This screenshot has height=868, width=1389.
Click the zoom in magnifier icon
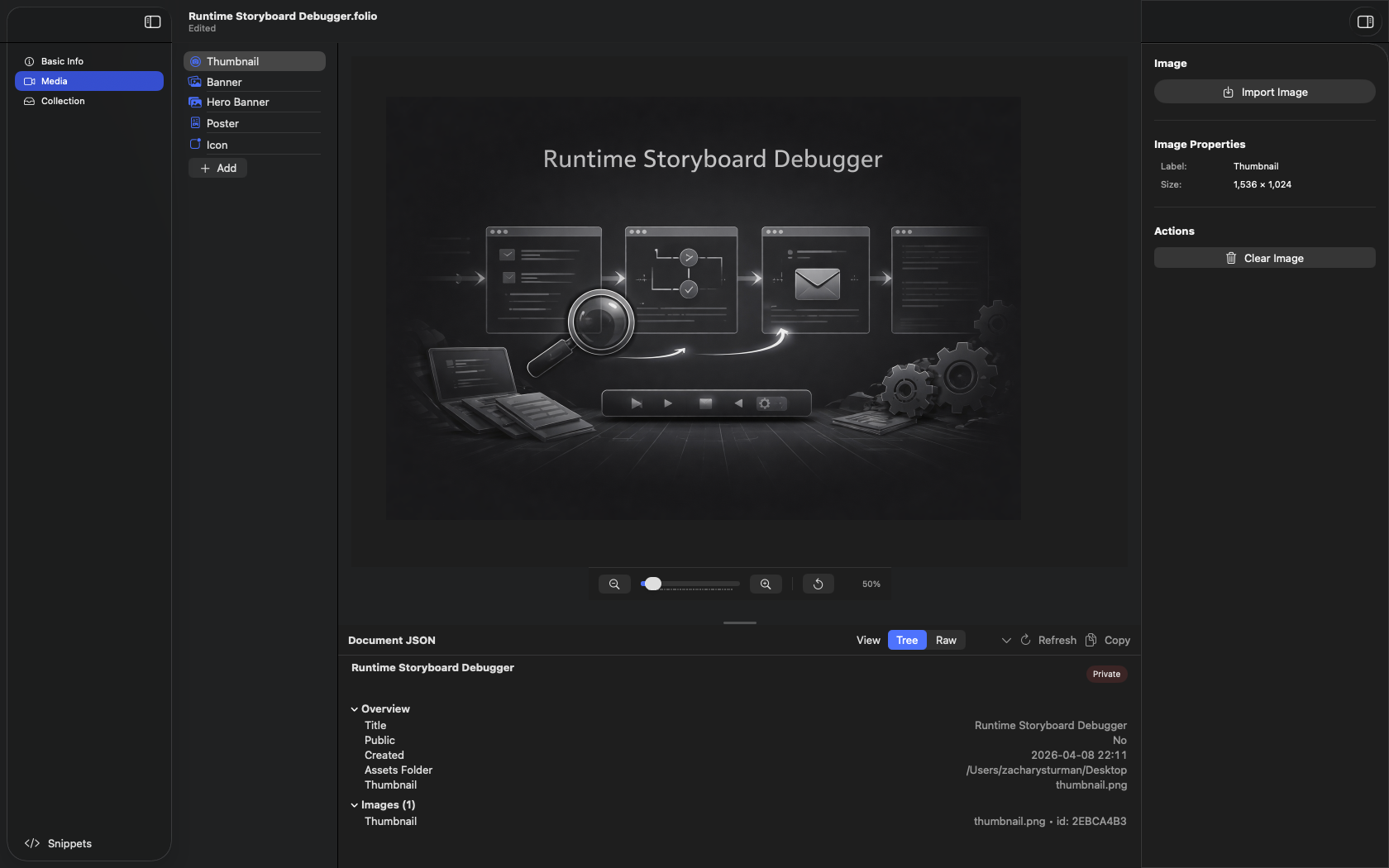click(766, 584)
